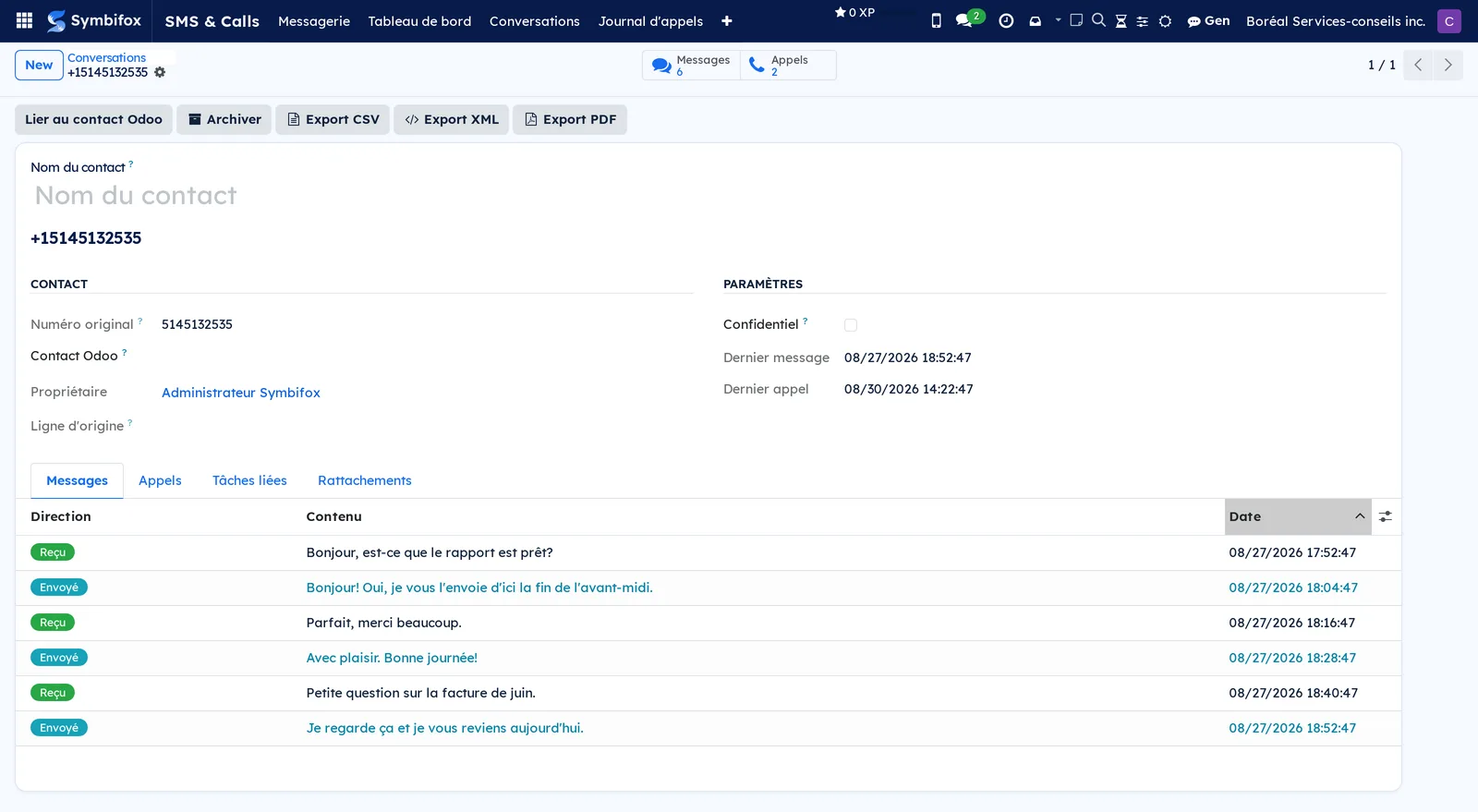Export conversation as XML

point(452,119)
